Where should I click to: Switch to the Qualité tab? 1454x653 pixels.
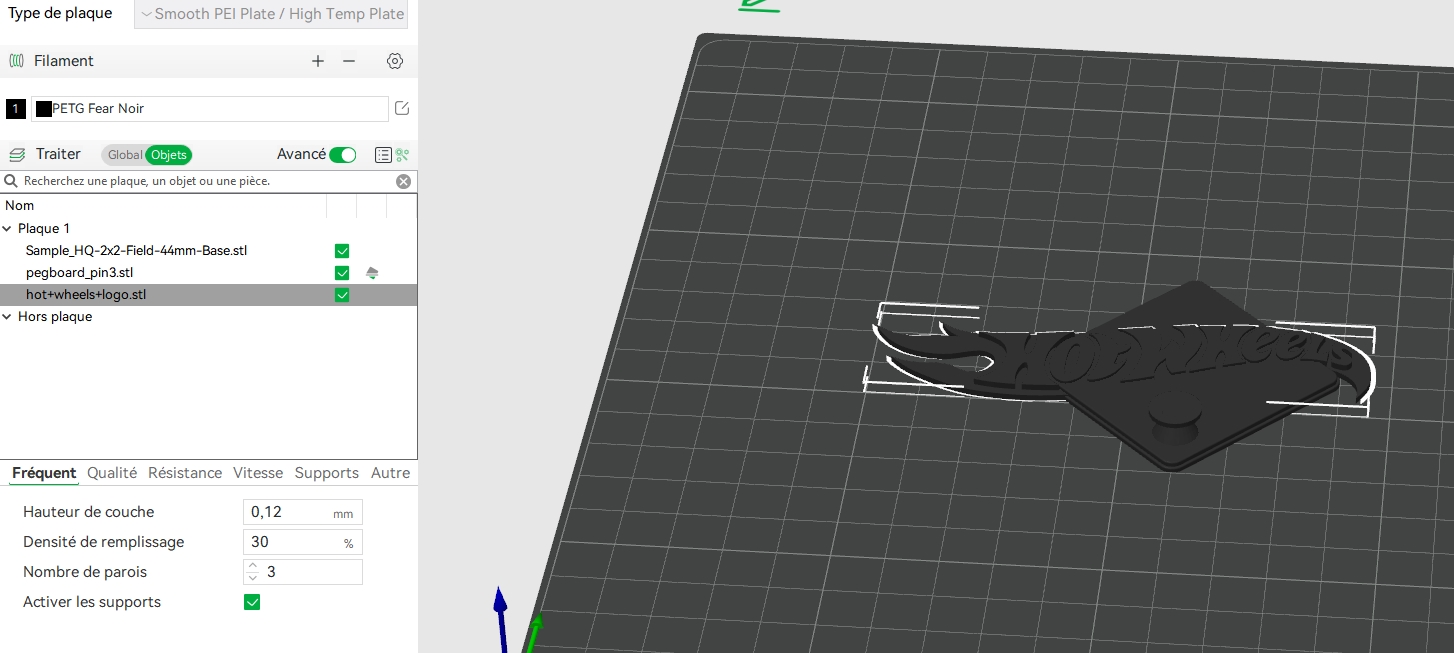(112, 473)
